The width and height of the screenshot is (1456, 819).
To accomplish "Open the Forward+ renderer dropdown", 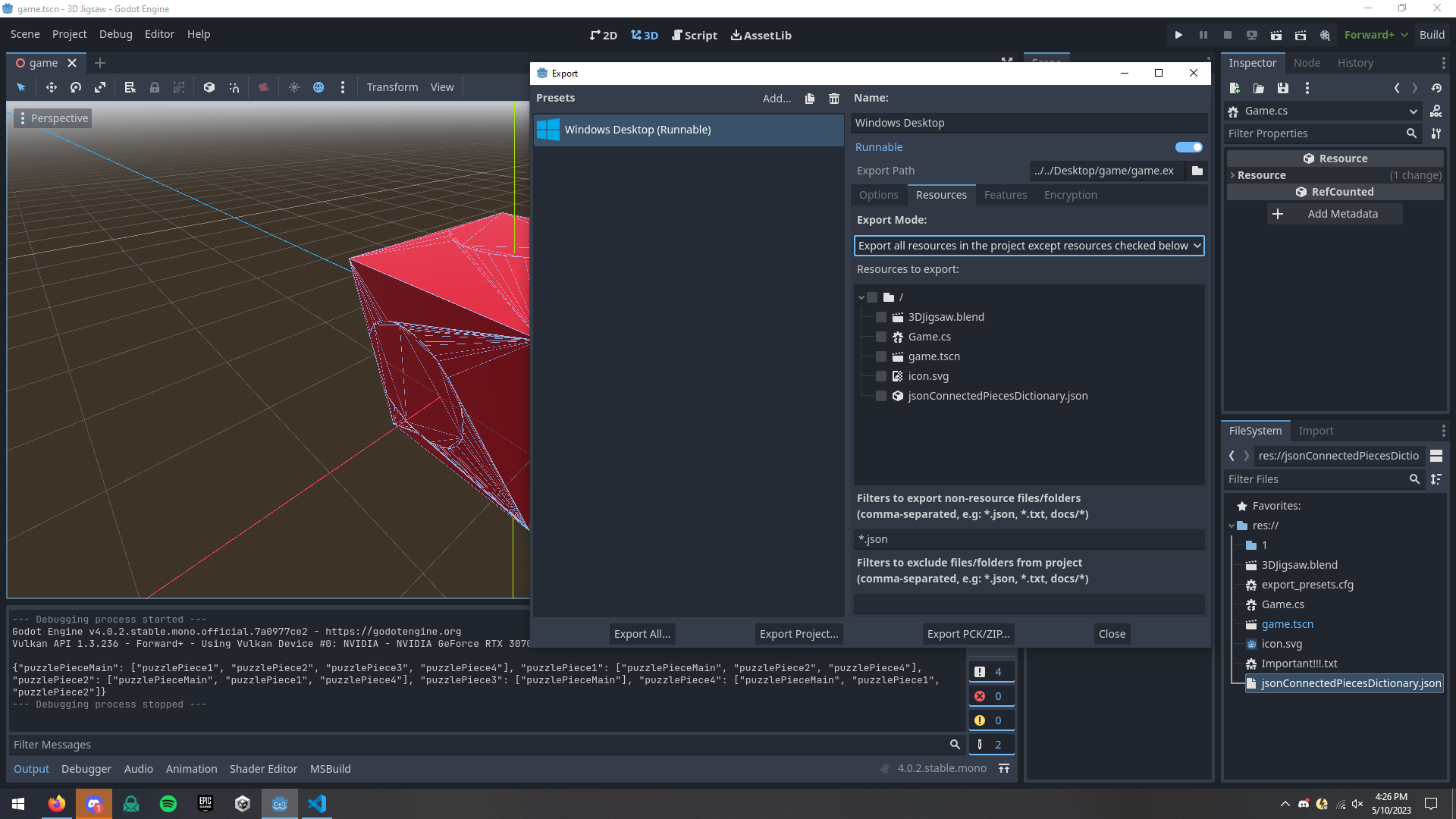I will coord(1375,34).
